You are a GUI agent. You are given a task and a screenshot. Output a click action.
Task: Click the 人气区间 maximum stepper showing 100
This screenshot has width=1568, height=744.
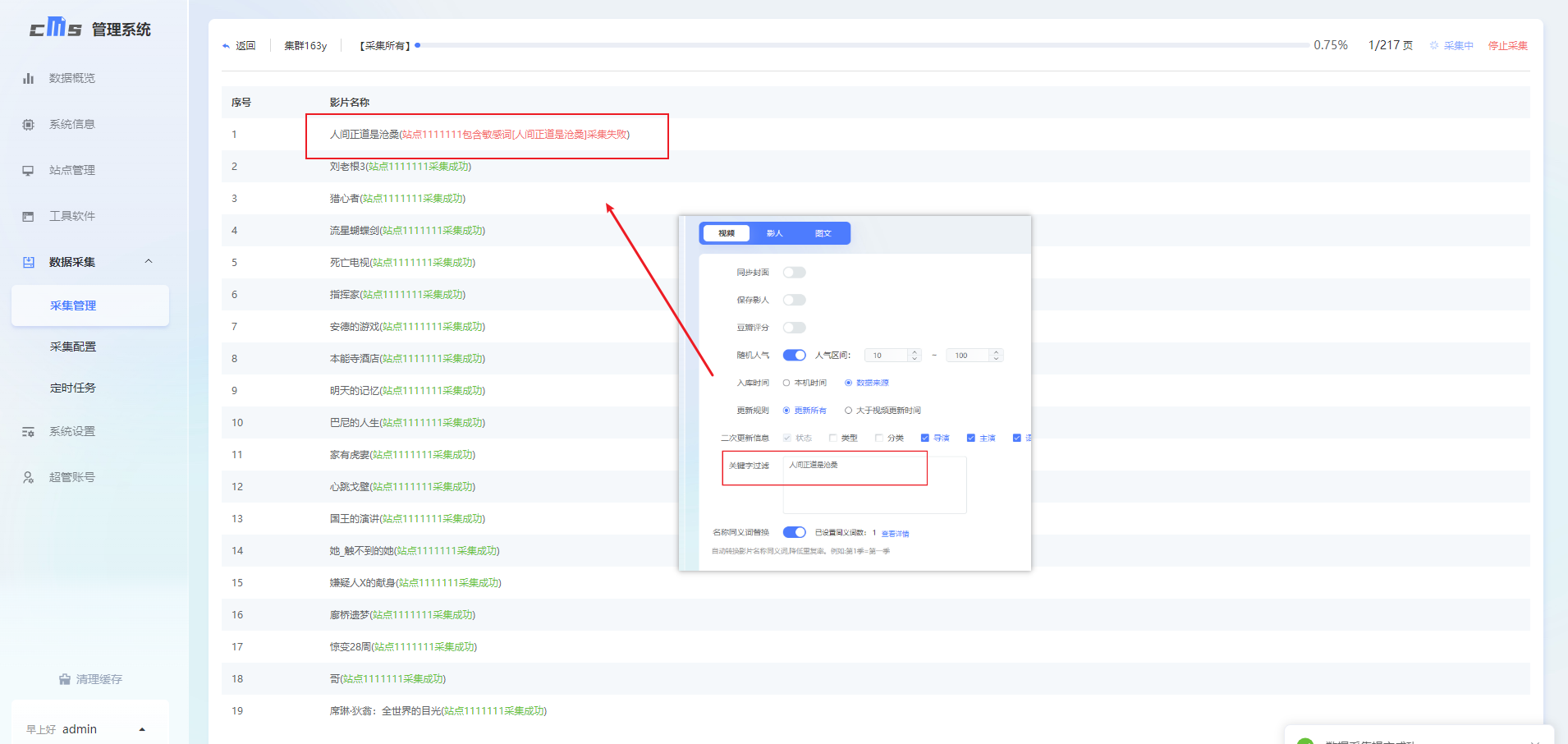(x=974, y=356)
